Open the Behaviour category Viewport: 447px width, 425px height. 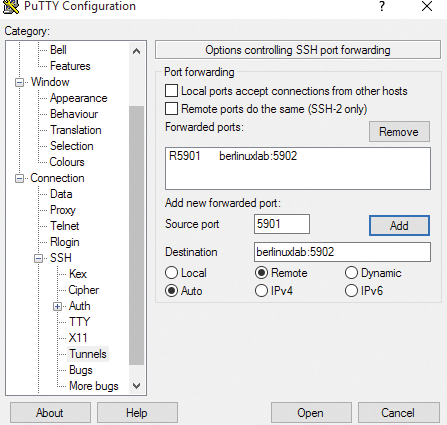pyautogui.click(x=74, y=114)
